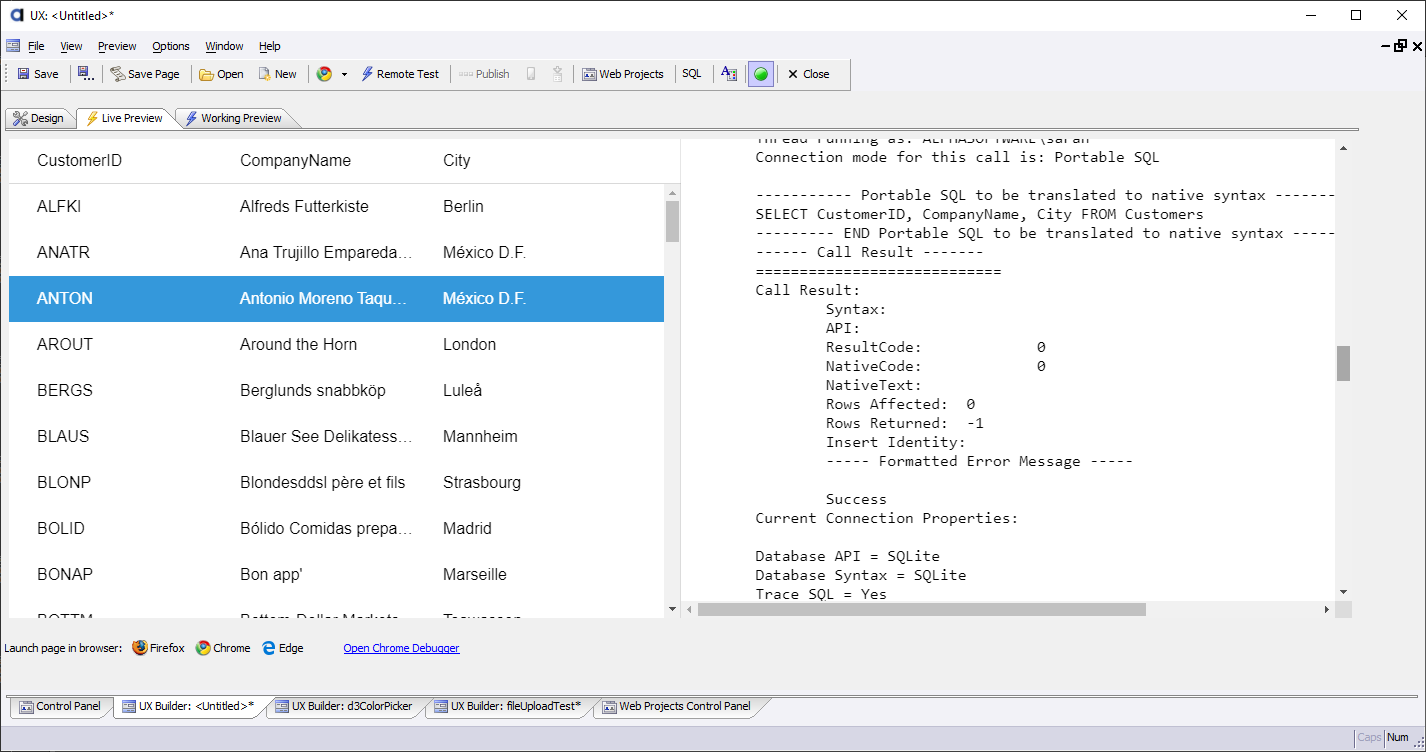The image size is (1426, 752).
Task: Open Web Projects from the toolbar
Action: (x=623, y=74)
